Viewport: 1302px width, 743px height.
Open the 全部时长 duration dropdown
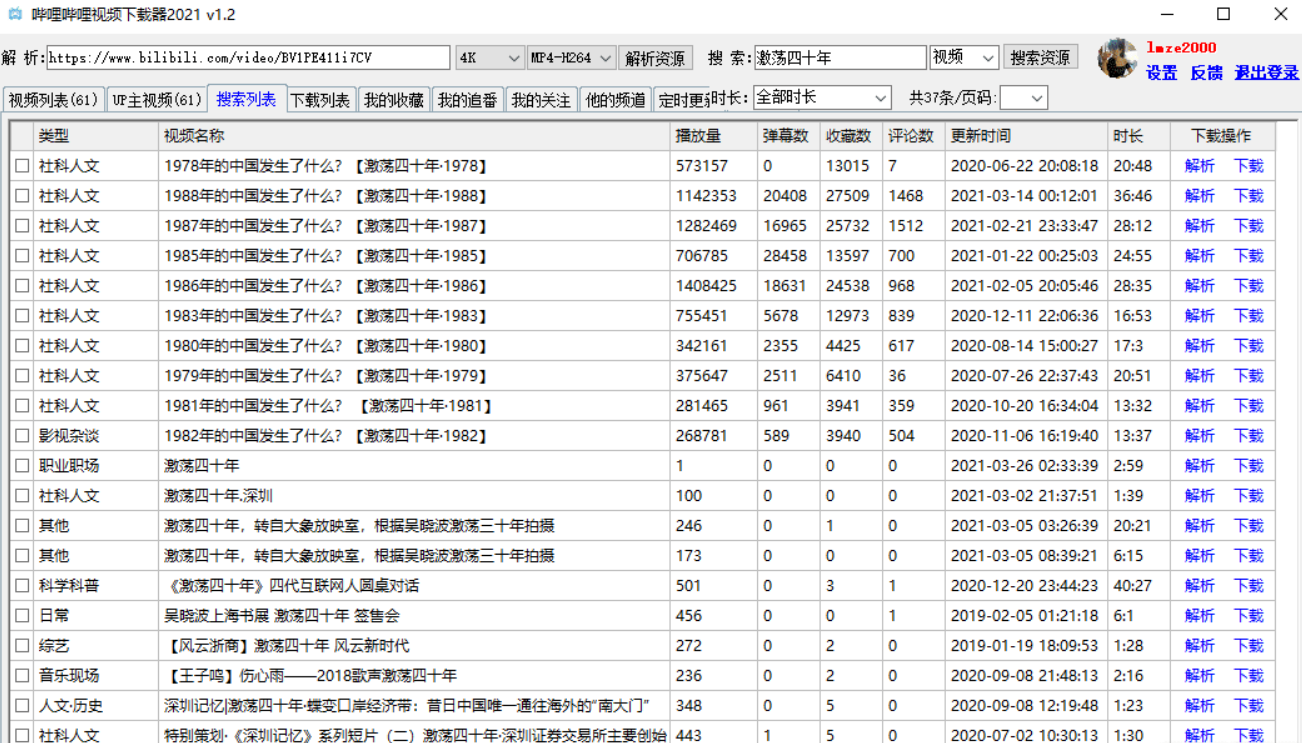(822, 97)
